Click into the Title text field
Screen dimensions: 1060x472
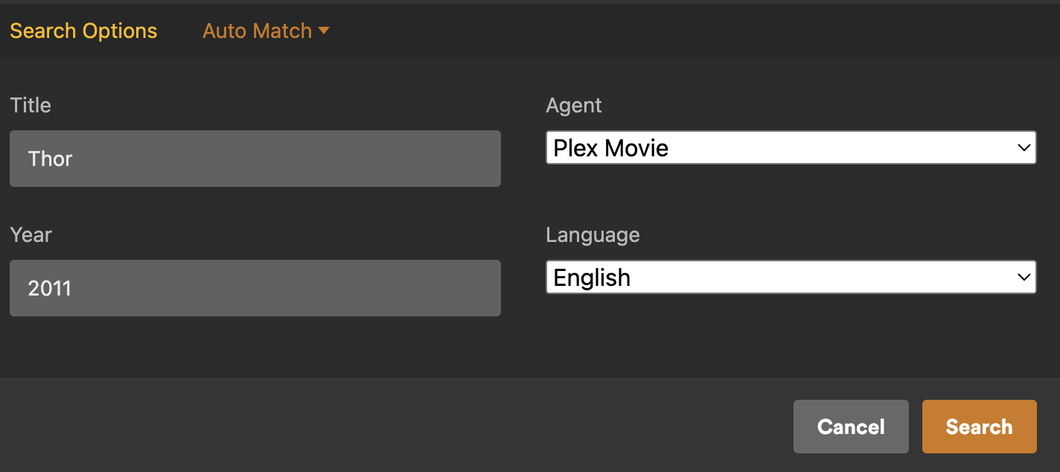[x=255, y=158]
